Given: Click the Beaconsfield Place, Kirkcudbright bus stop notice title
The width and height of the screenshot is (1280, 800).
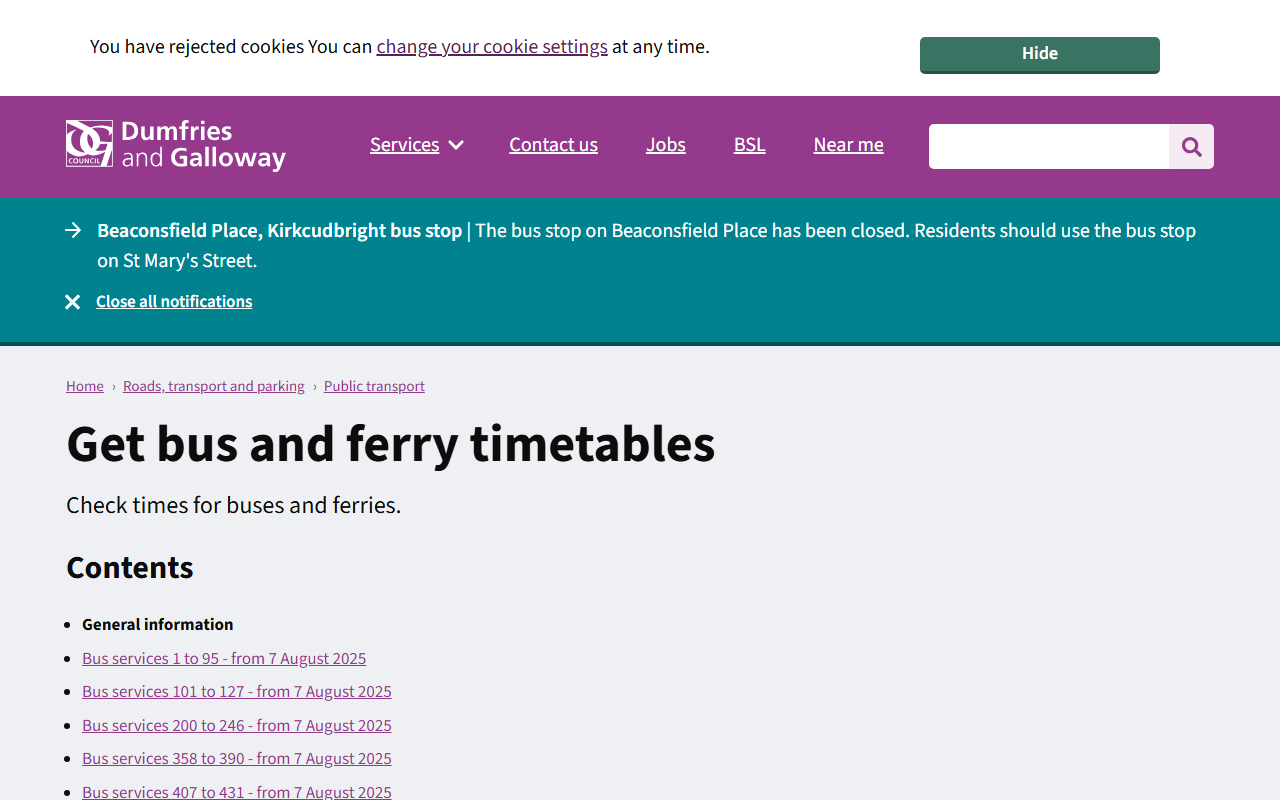Looking at the screenshot, I should [x=280, y=231].
